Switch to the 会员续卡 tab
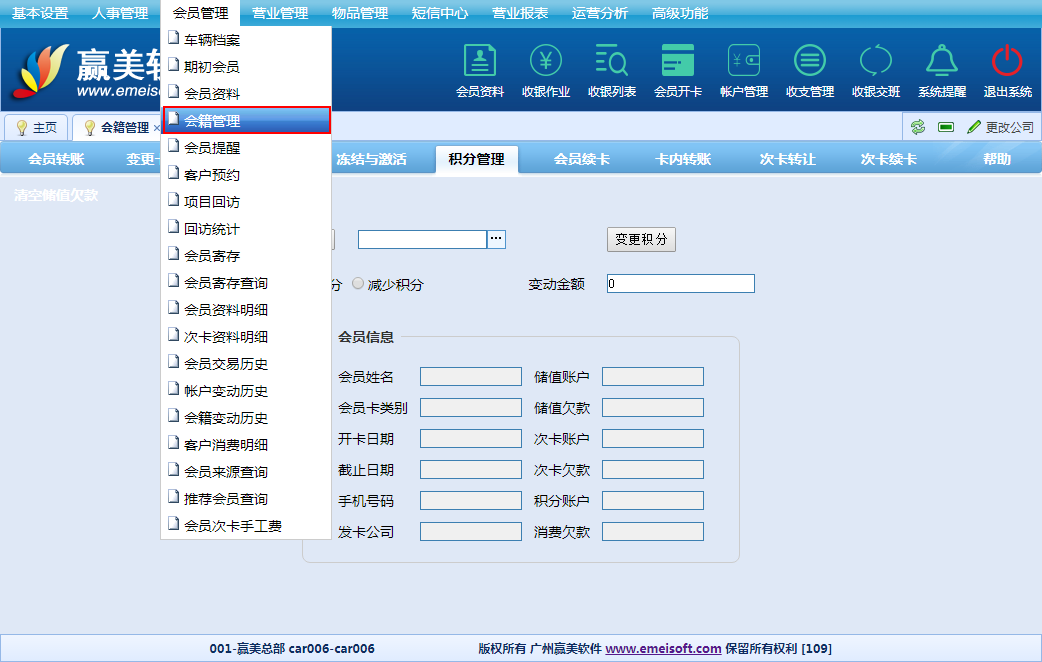1042x662 pixels. (x=582, y=159)
